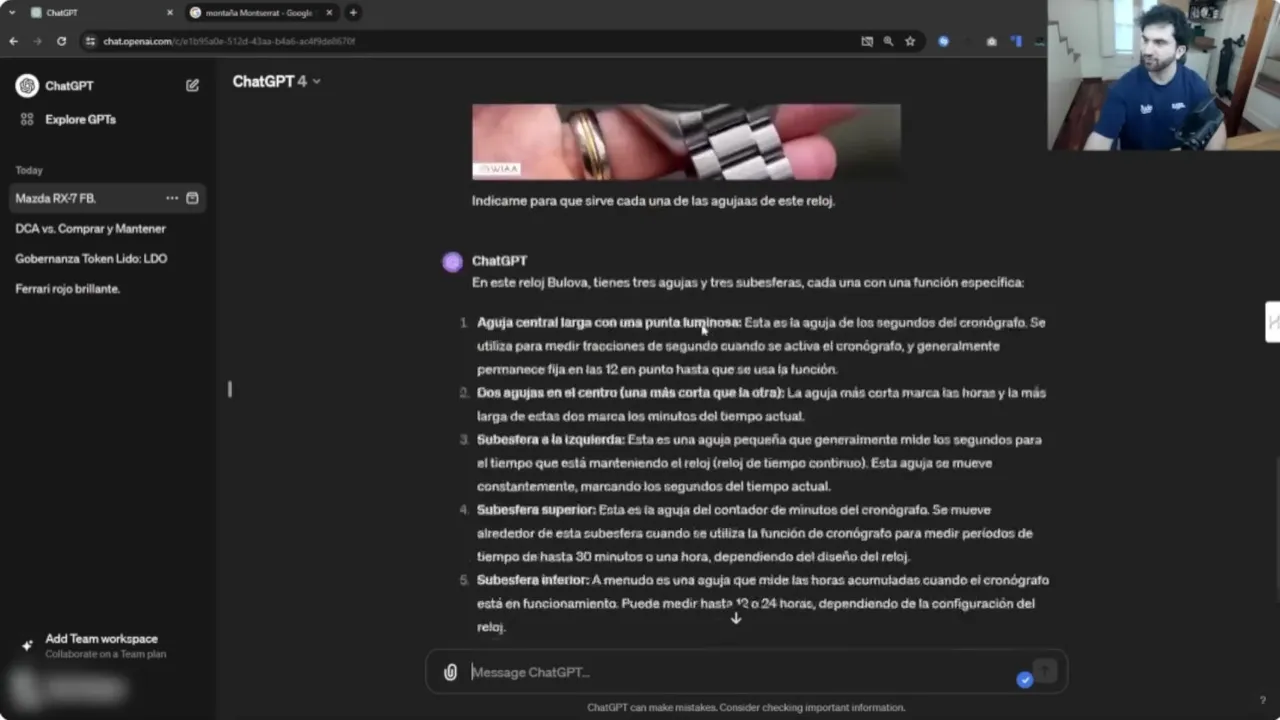The width and height of the screenshot is (1280, 720).
Task: Open the new chat compose icon
Action: [x=192, y=86]
